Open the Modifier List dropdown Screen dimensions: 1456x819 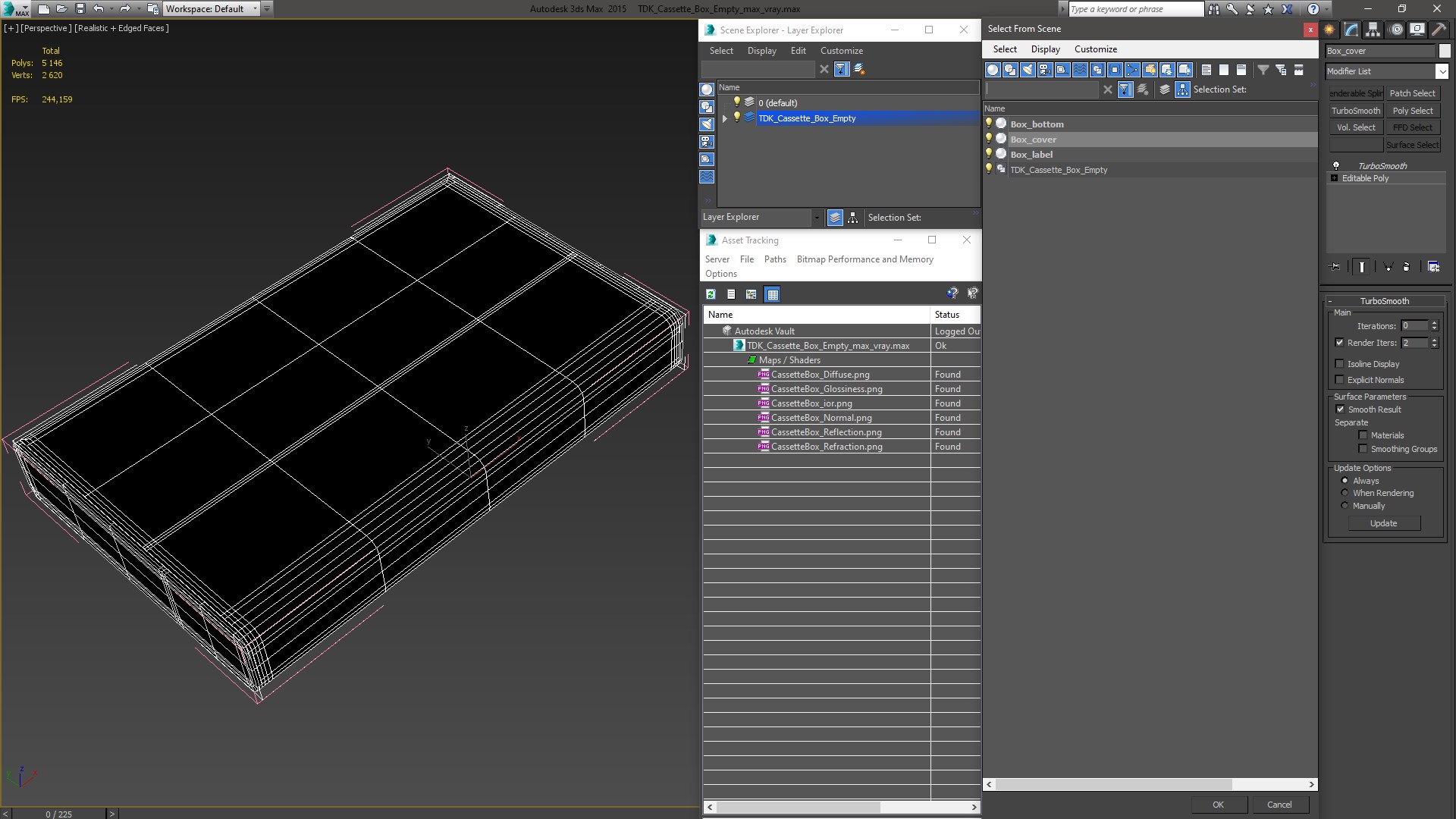point(1442,71)
